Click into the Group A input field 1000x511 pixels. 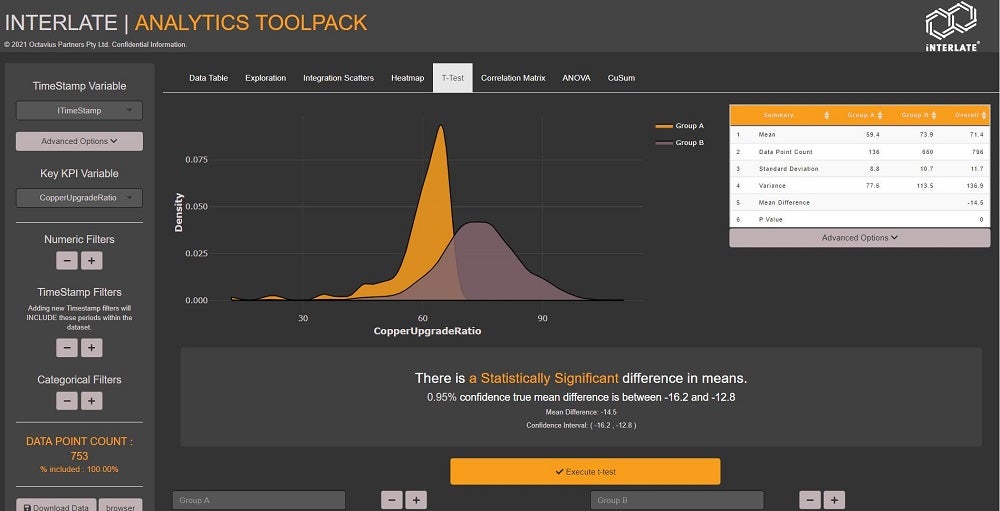259,500
